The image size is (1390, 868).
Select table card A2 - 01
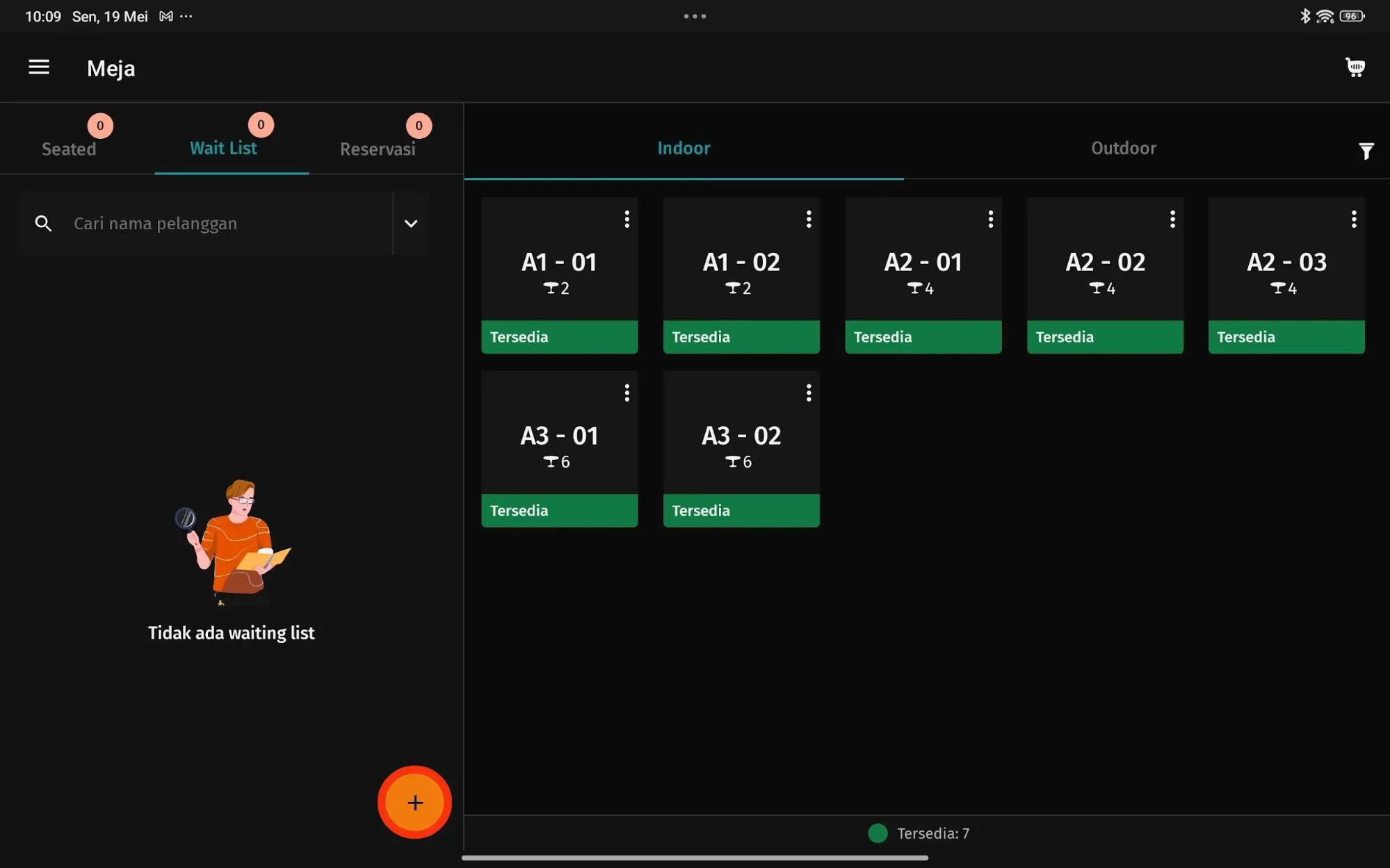(x=923, y=275)
